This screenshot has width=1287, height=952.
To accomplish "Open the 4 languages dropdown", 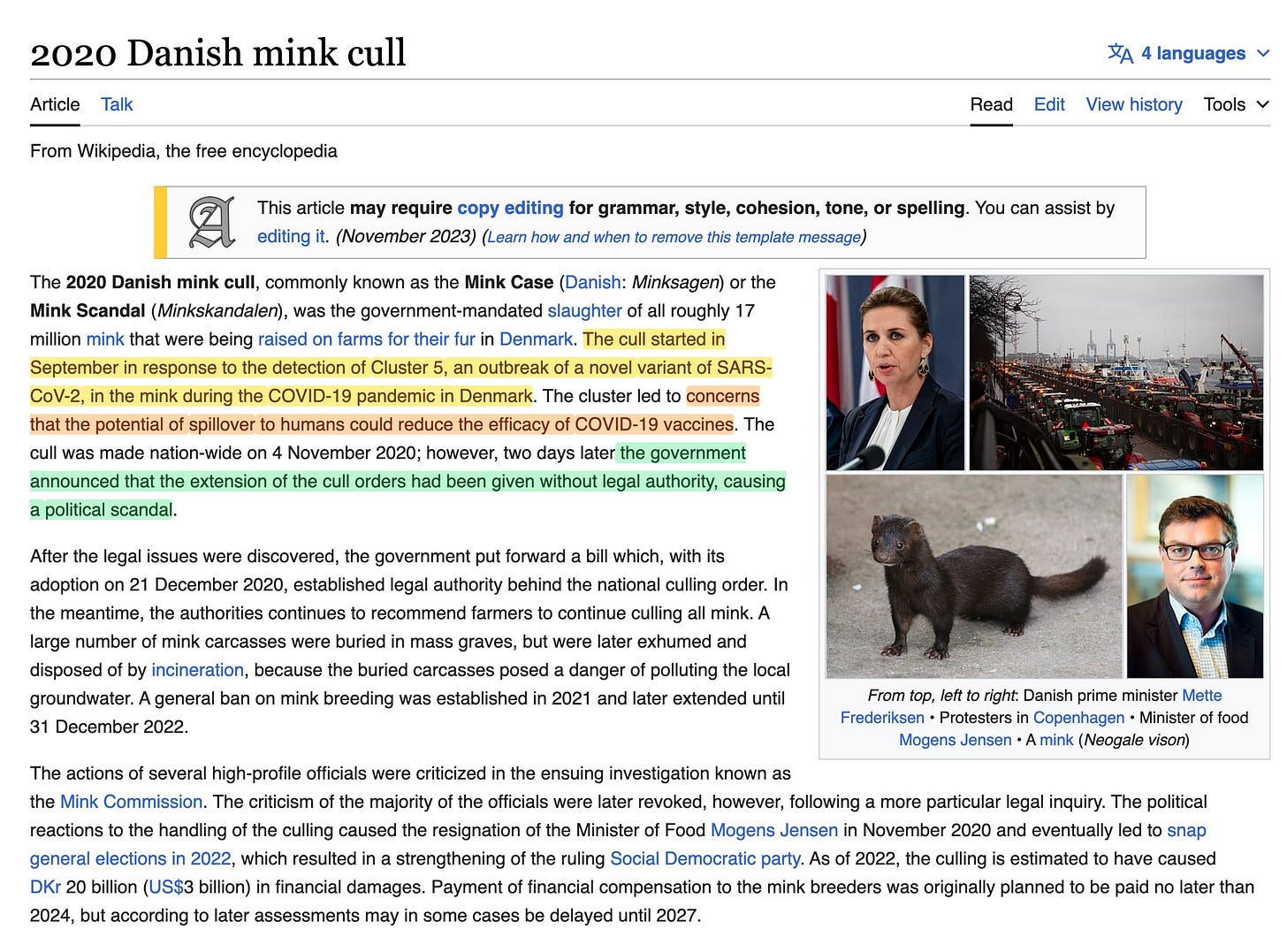I will click(x=1189, y=54).
